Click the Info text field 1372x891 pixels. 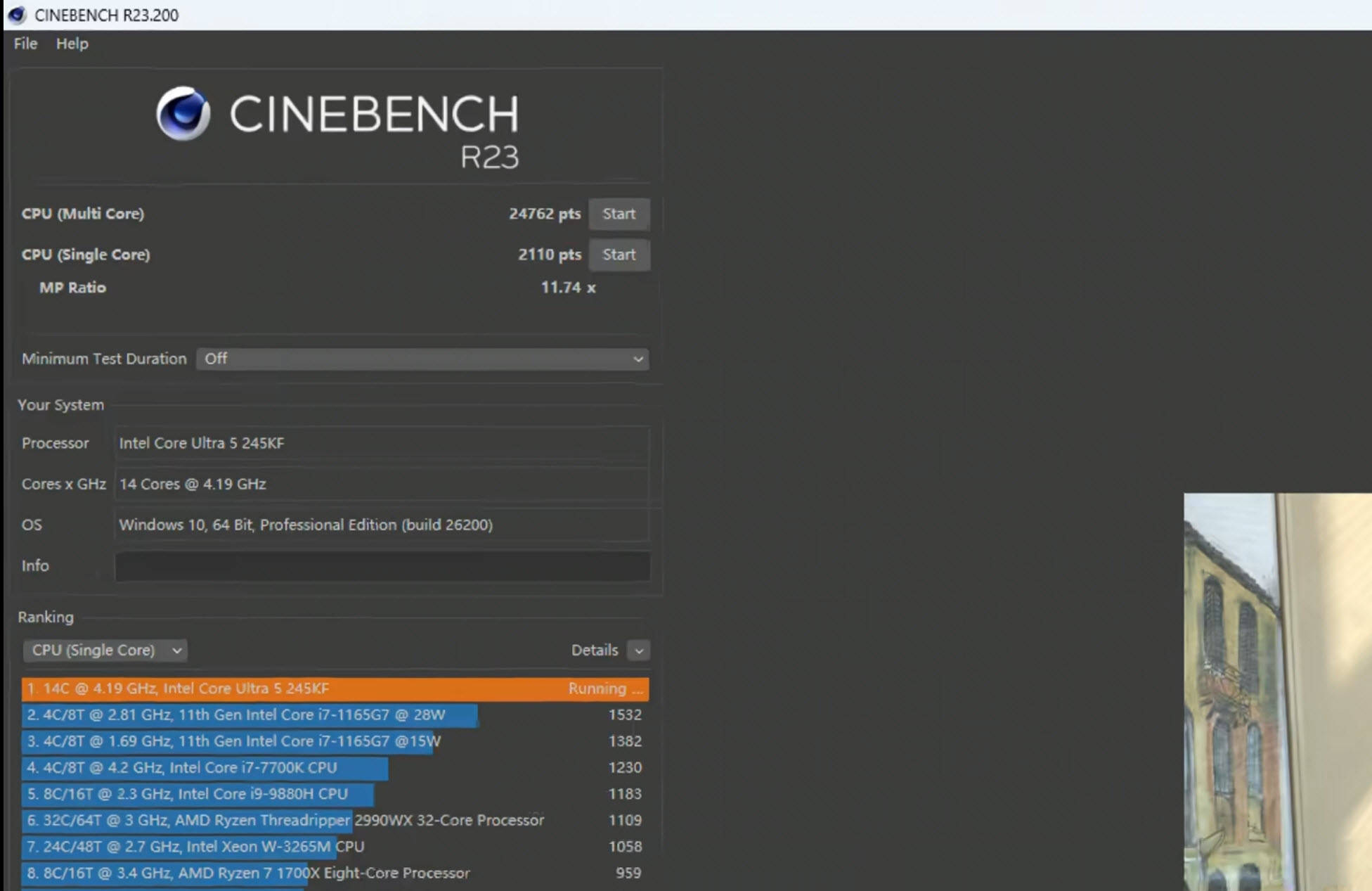(x=382, y=566)
